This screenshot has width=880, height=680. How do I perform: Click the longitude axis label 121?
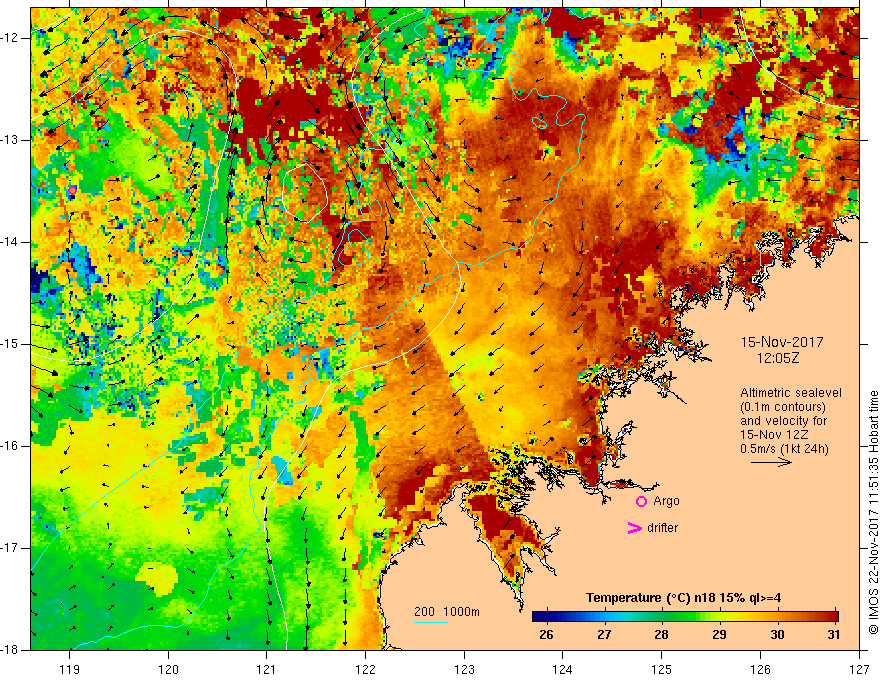point(267,669)
